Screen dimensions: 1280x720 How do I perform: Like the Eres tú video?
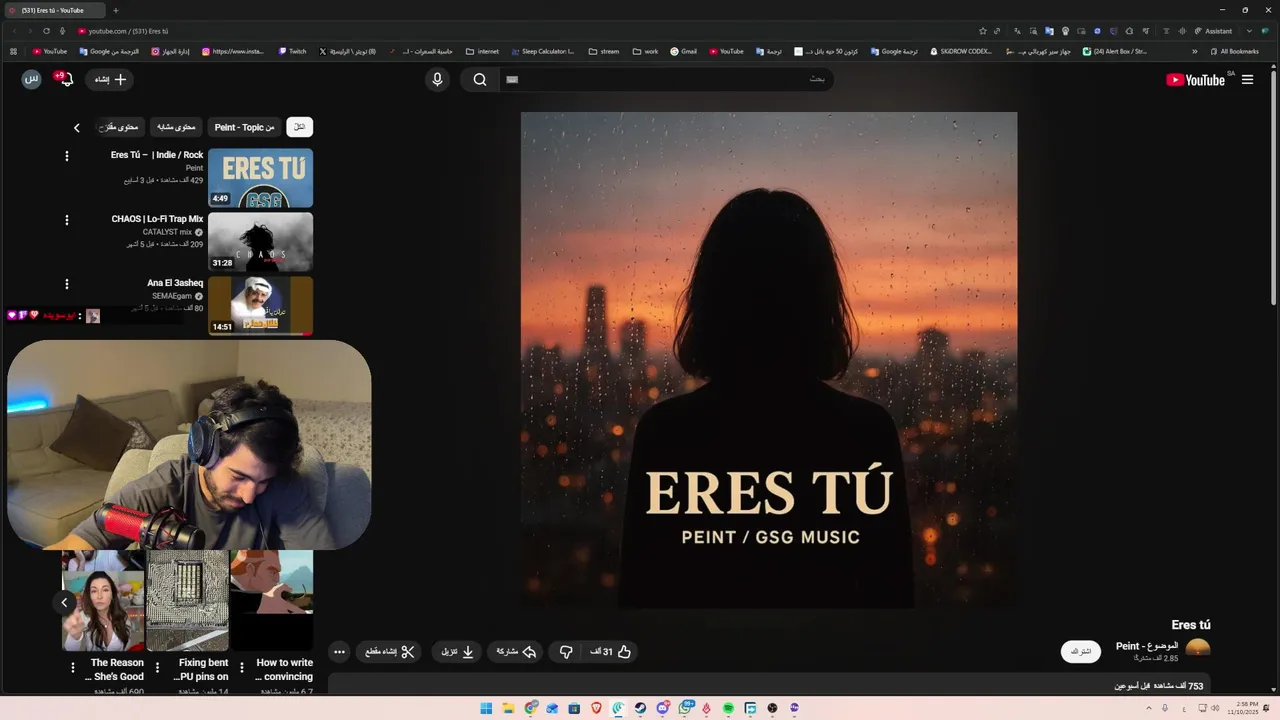click(x=611, y=652)
